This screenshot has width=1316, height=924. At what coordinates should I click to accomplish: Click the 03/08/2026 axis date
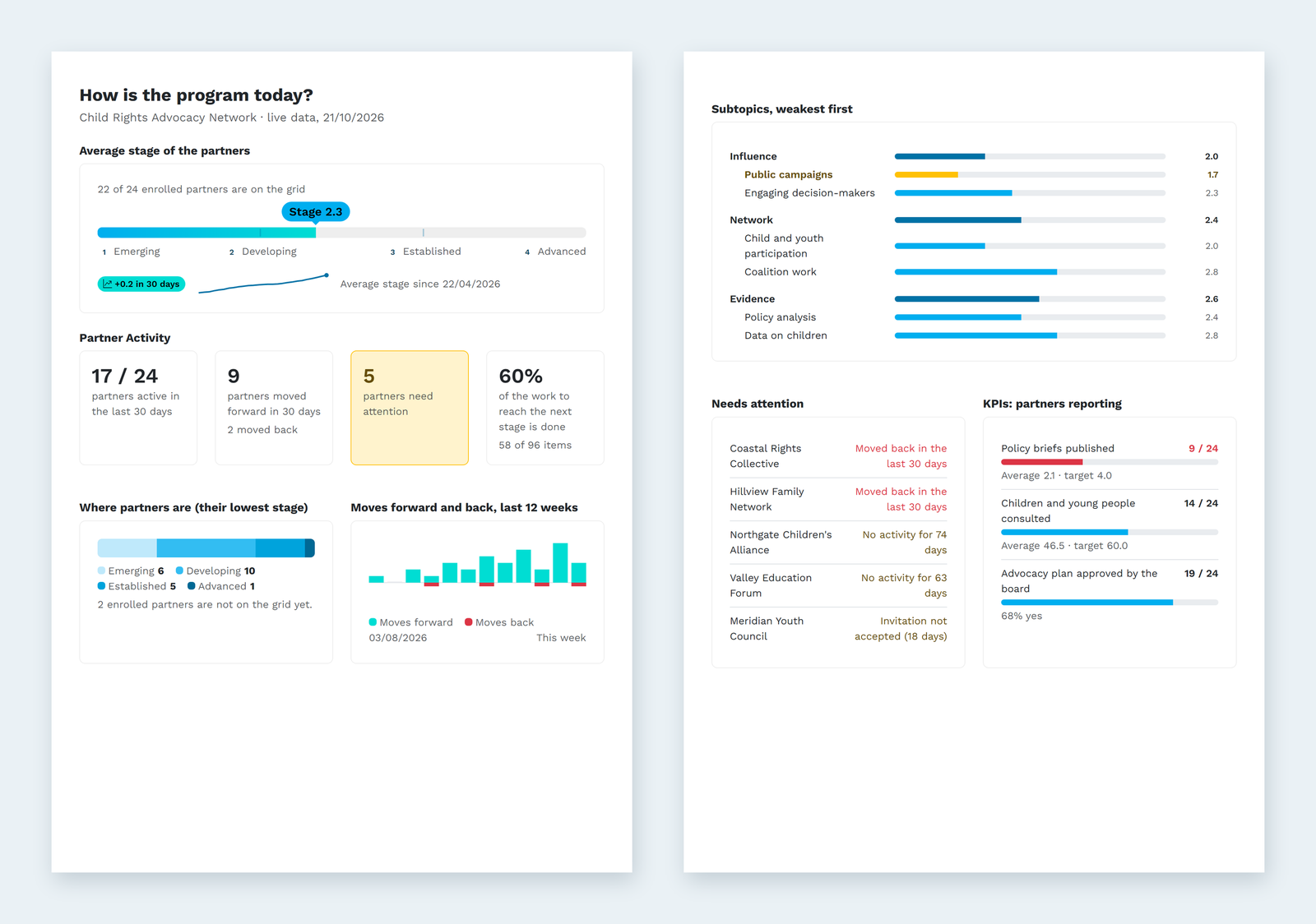398,638
